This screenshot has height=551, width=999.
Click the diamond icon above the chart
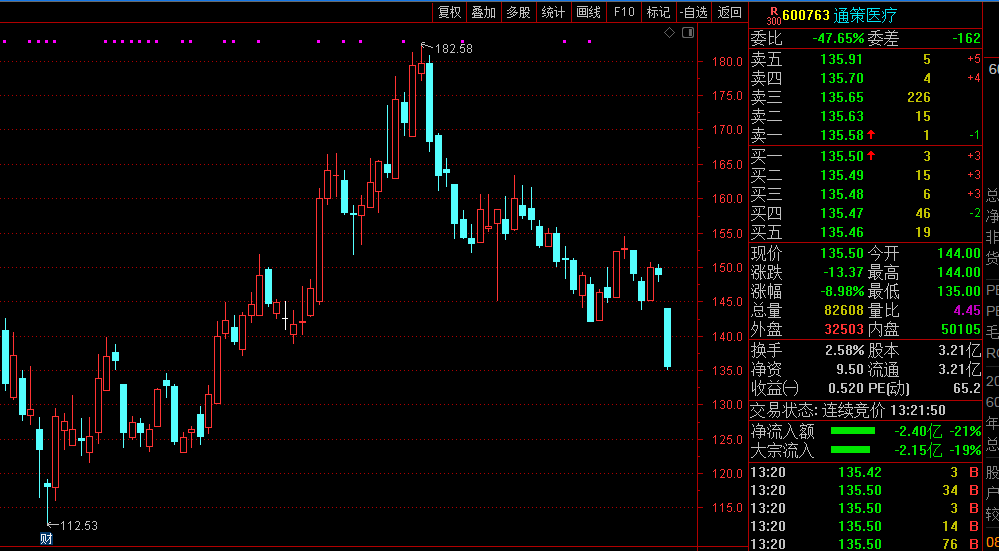click(669, 33)
